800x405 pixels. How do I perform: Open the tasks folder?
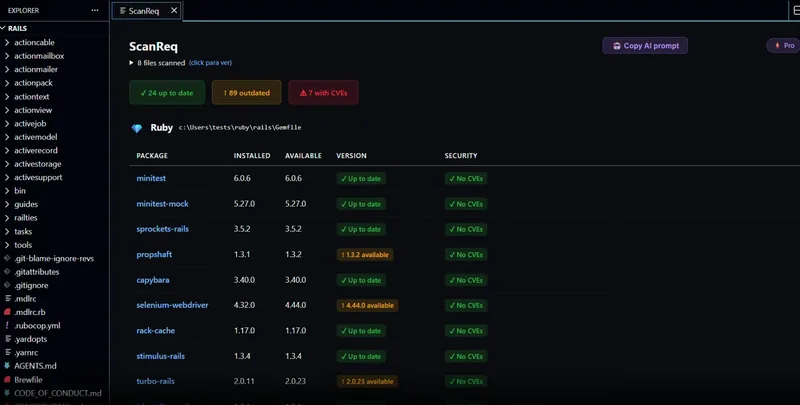pos(23,231)
